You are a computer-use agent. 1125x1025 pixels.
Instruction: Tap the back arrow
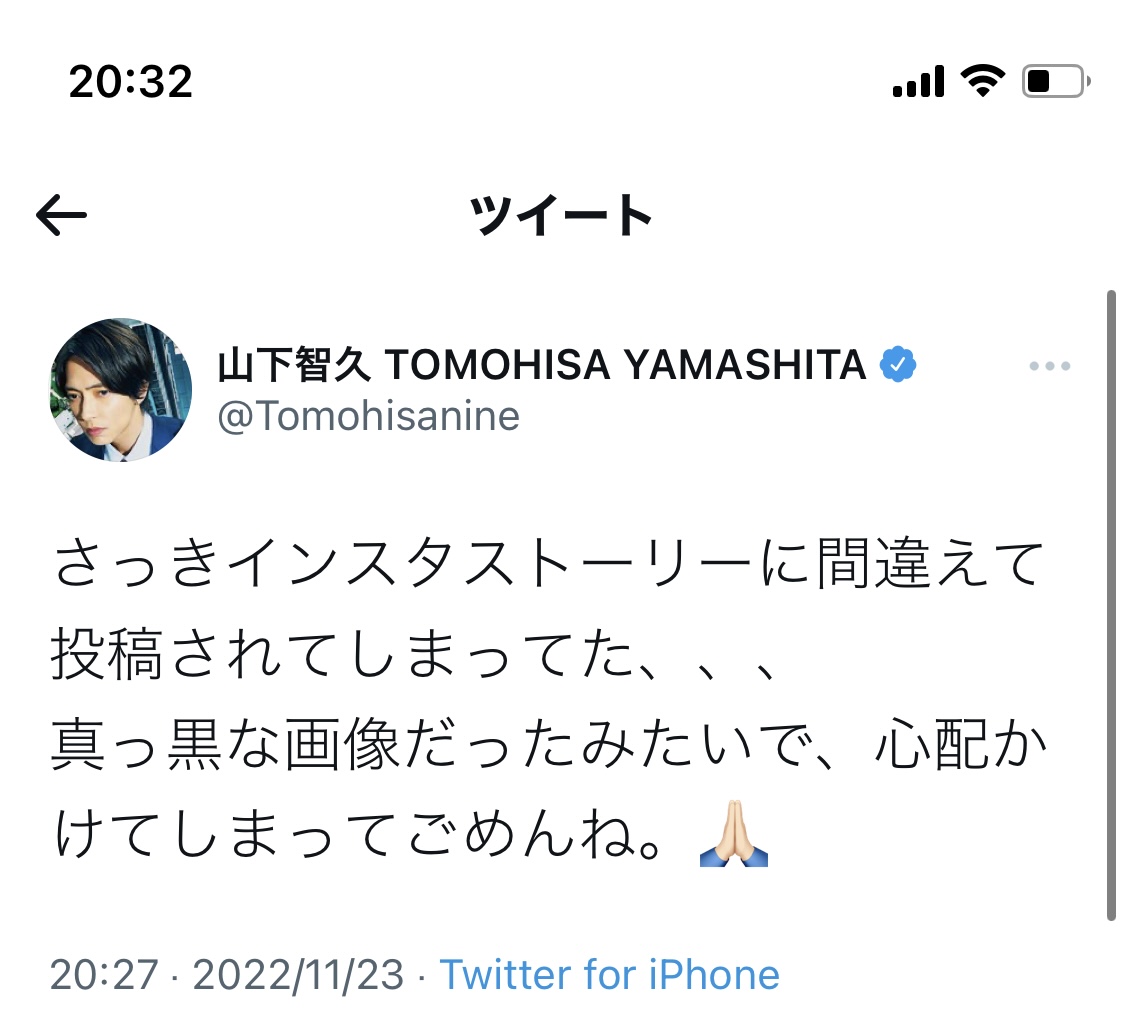pyautogui.click(x=61, y=216)
